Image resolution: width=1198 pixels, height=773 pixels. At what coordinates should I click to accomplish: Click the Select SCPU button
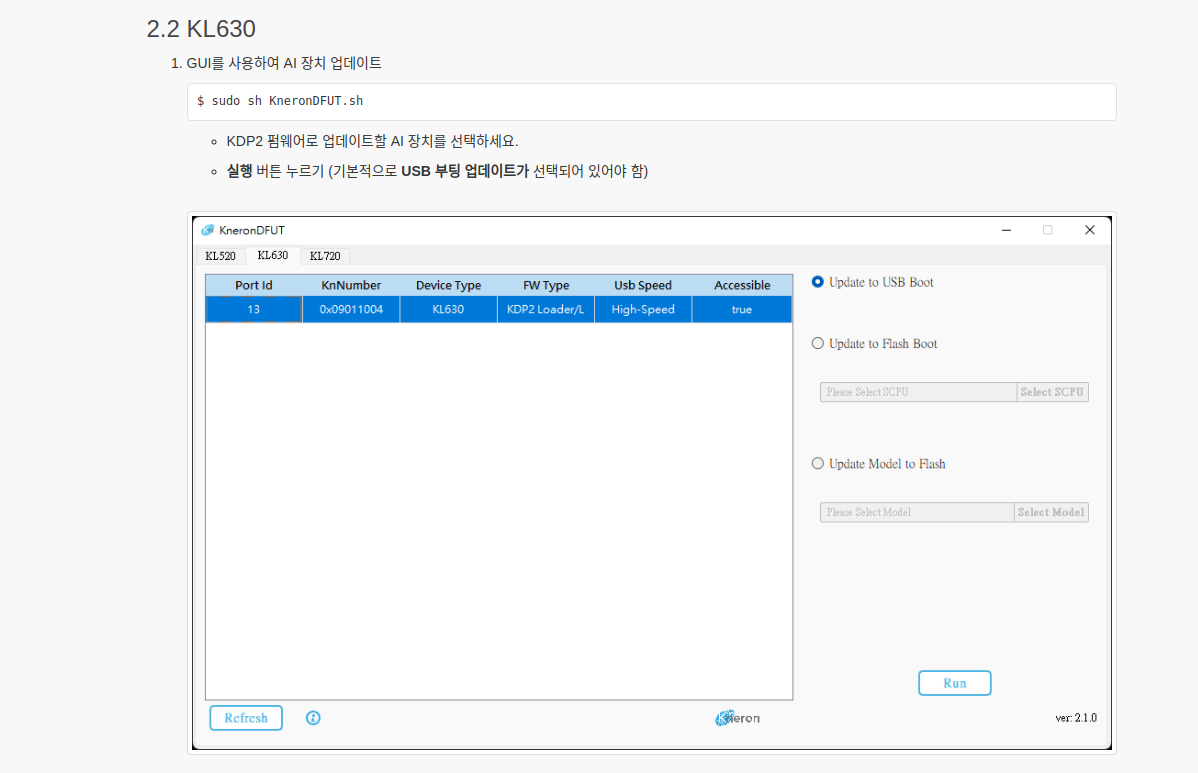[x=1052, y=392]
